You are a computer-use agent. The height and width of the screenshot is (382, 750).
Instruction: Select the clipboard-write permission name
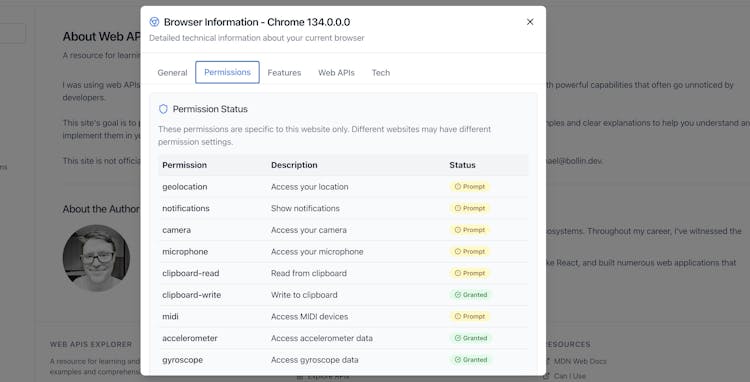(191, 295)
